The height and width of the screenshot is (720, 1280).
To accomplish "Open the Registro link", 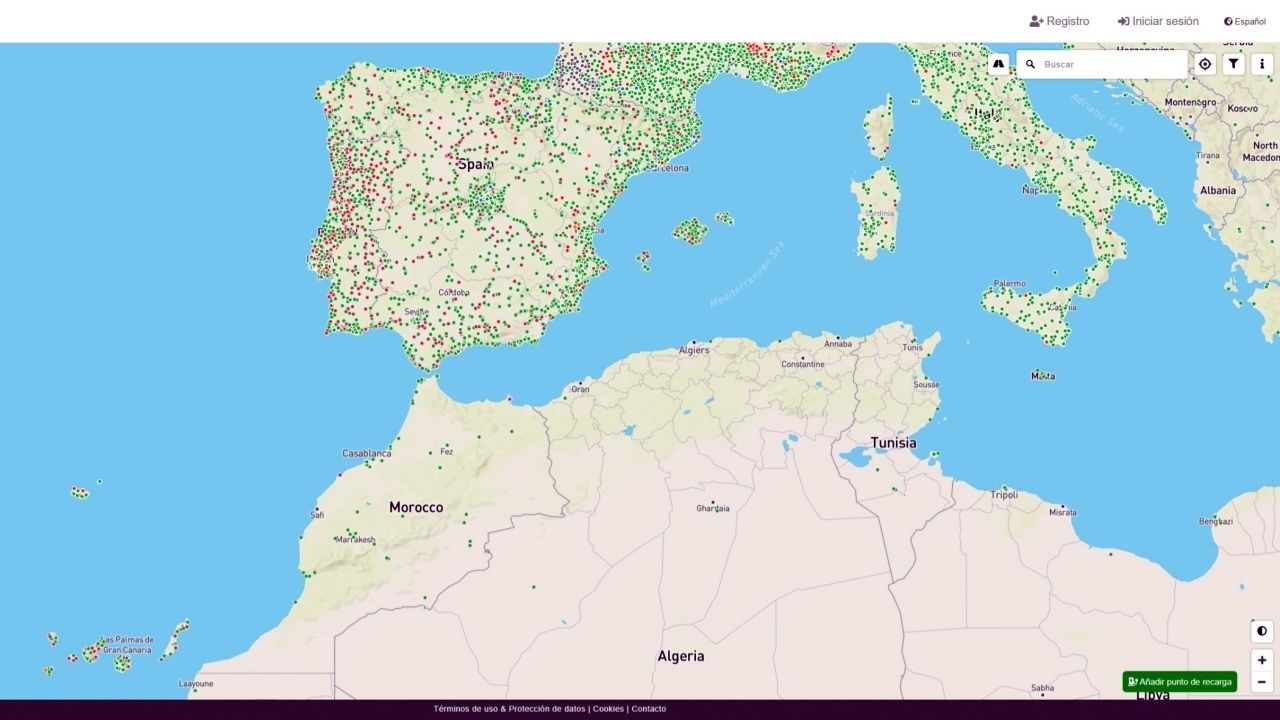I will (x=1059, y=21).
